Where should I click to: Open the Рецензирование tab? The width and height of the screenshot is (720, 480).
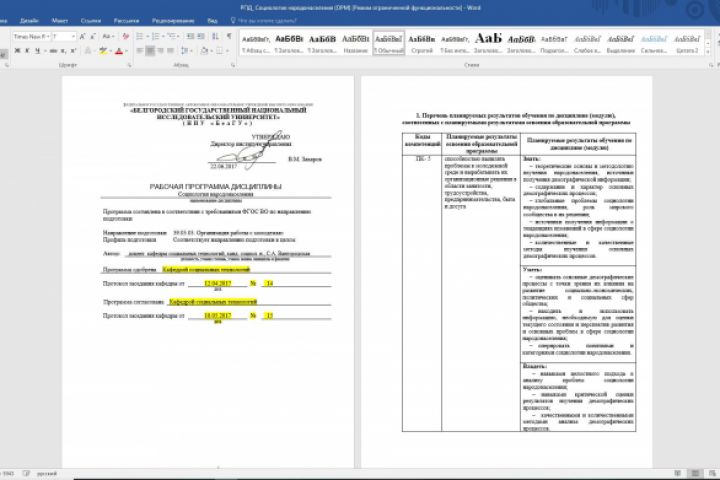pos(173,21)
